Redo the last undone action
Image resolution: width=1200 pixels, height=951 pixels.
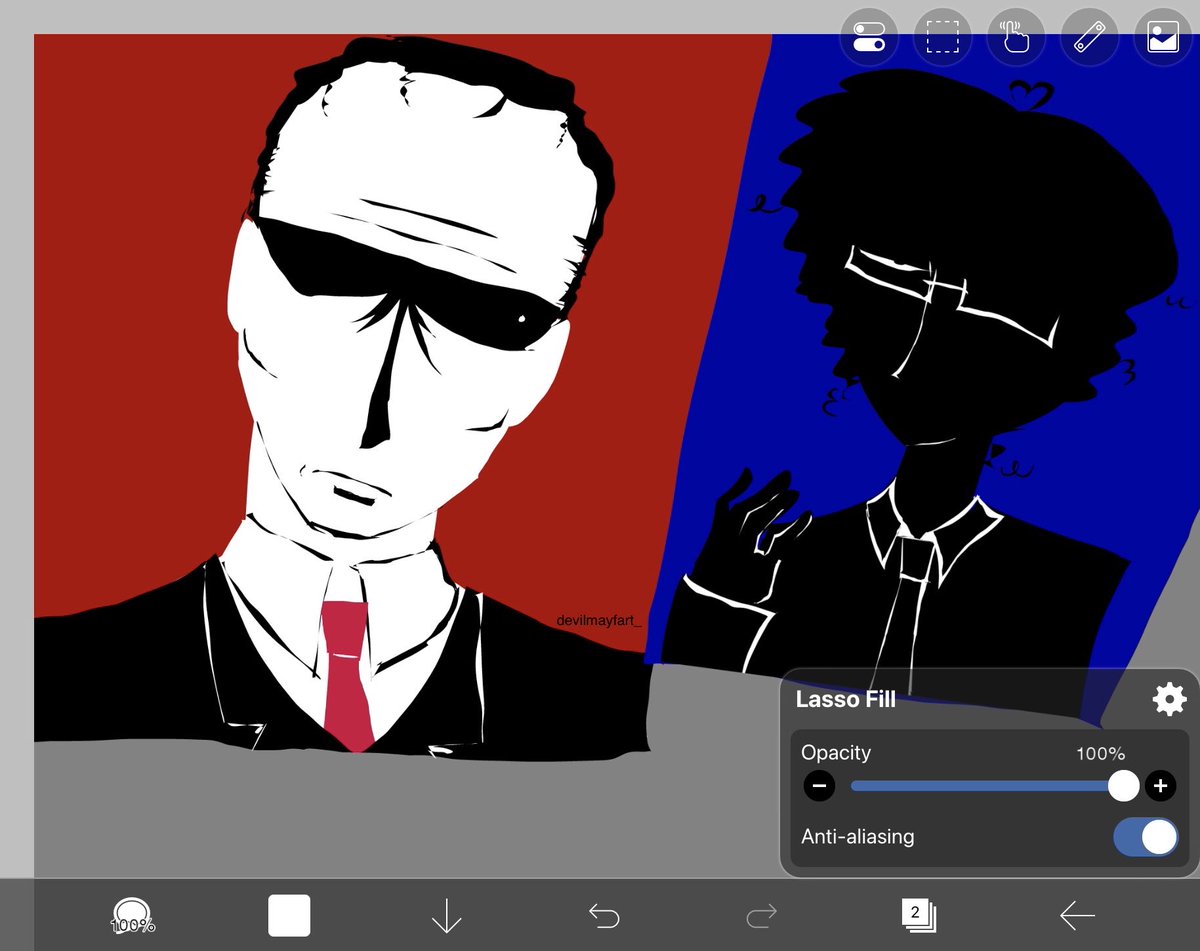pyautogui.click(x=761, y=915)
